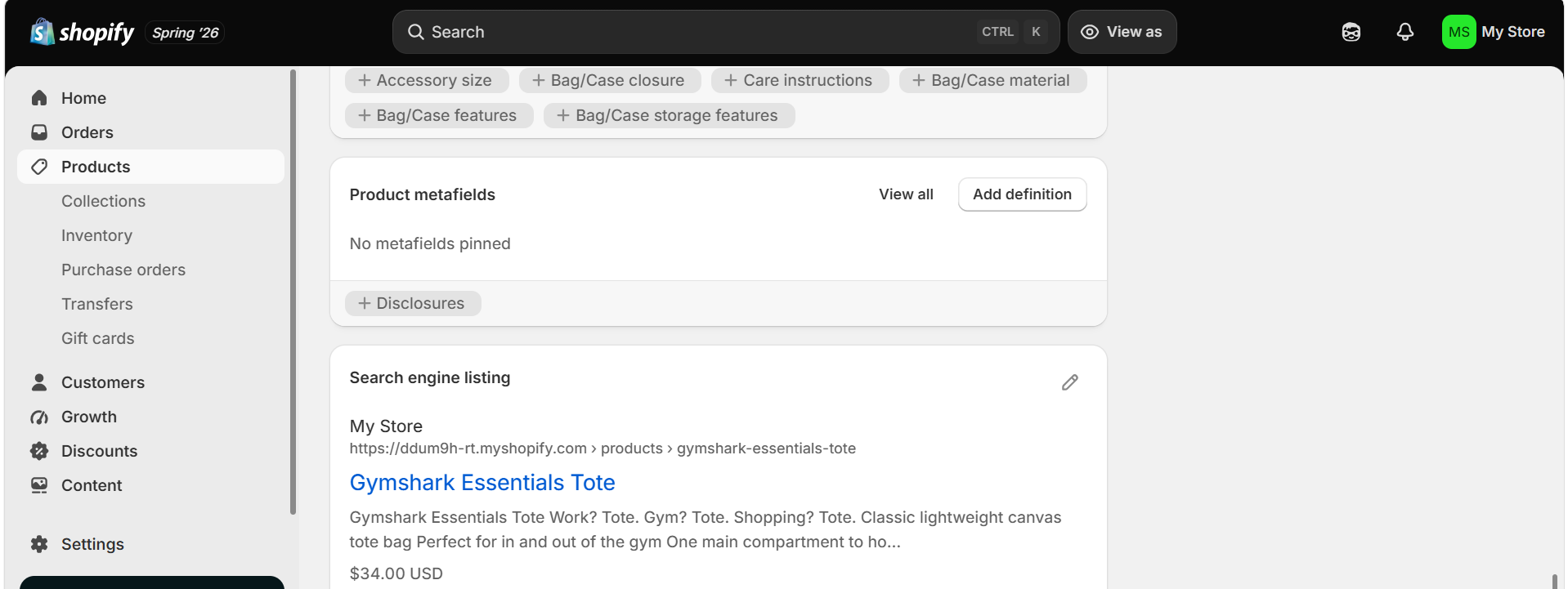This screenshot has height=589, width=1568.
Task: Click the CTRL shortcut key hint
Action: pyautogui.click(x=997, y=32)
